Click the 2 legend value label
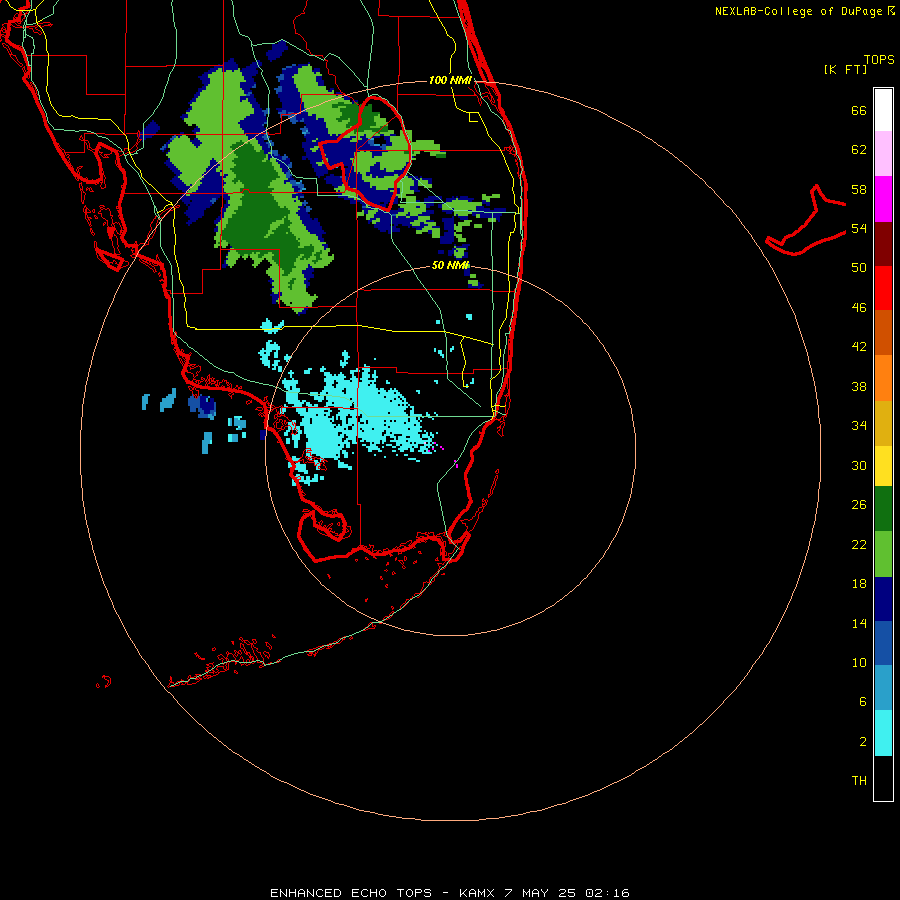Screen dimensions: 900x900 [863, 742]
